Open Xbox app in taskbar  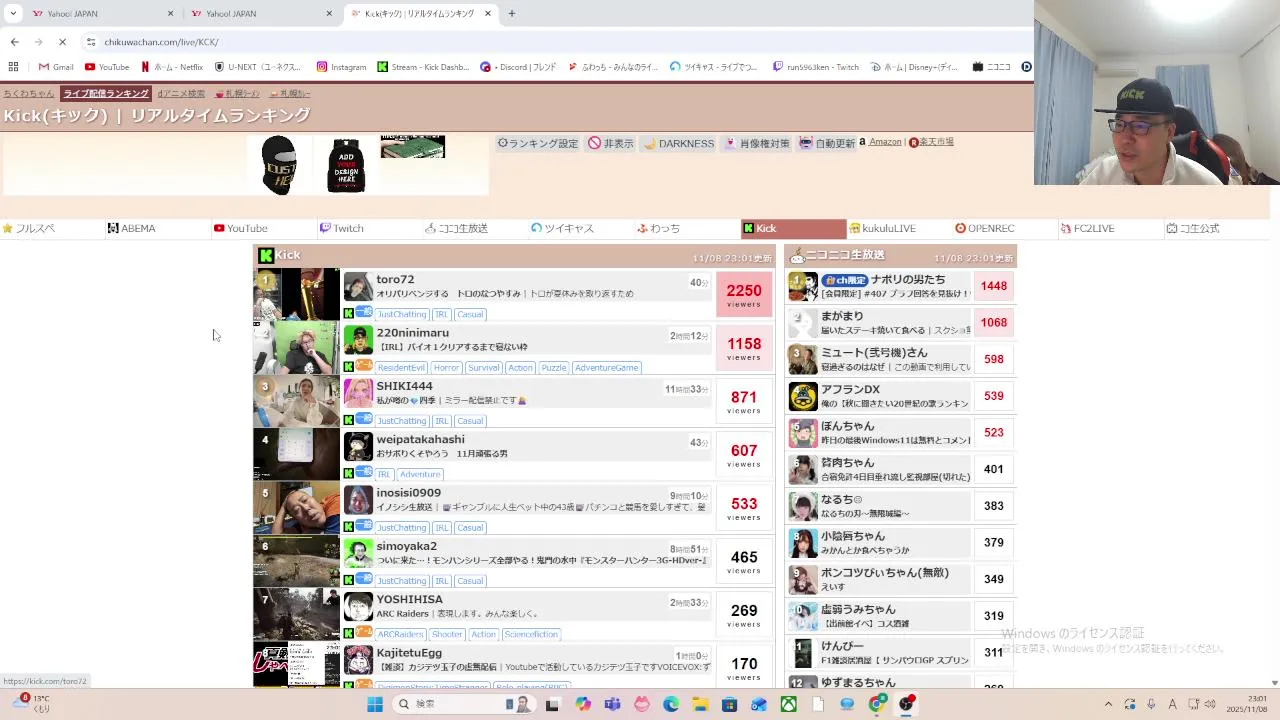point(789,704)
